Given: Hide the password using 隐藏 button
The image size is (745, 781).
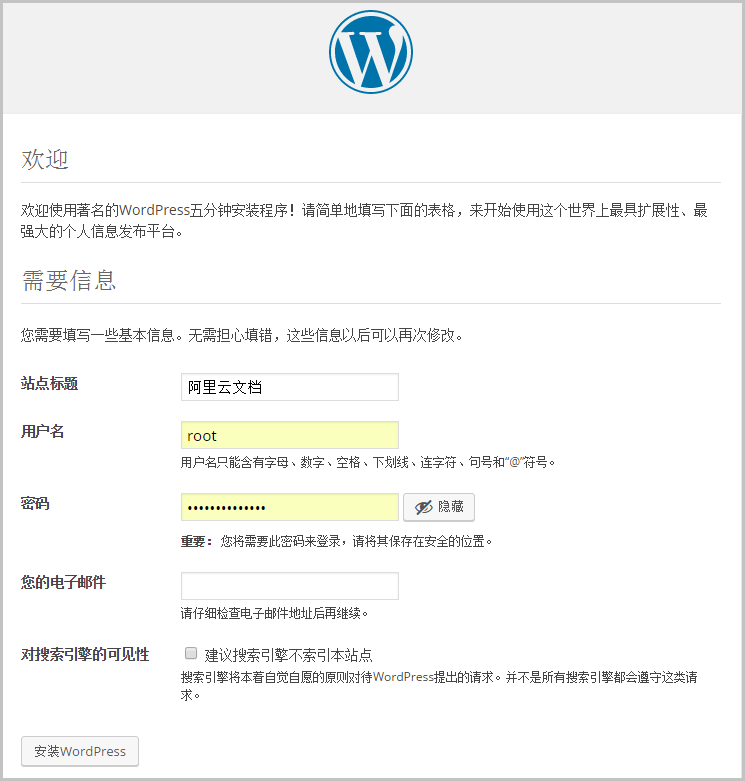Looking at the screenshot, I should coord(439,507).
